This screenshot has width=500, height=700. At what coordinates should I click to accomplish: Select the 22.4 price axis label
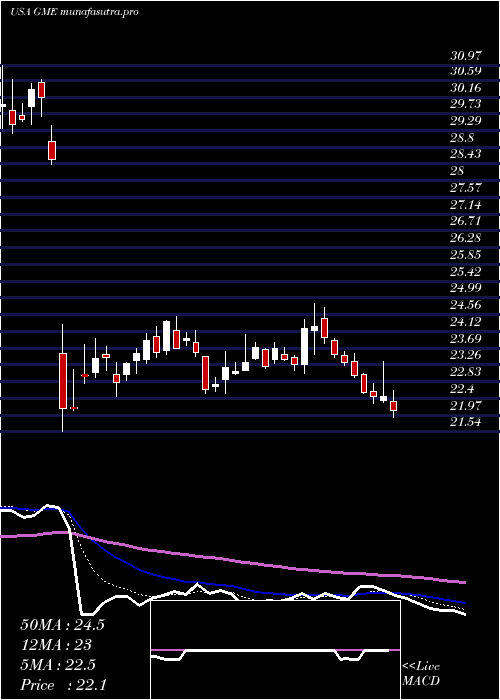click(462, 389)
